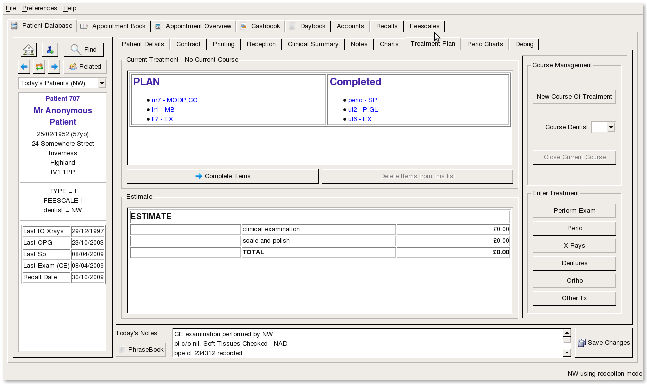Open the Printing sub-tab
Viewport: 647px width, 384px height.
pyautogui.click(x=223, y=44)
